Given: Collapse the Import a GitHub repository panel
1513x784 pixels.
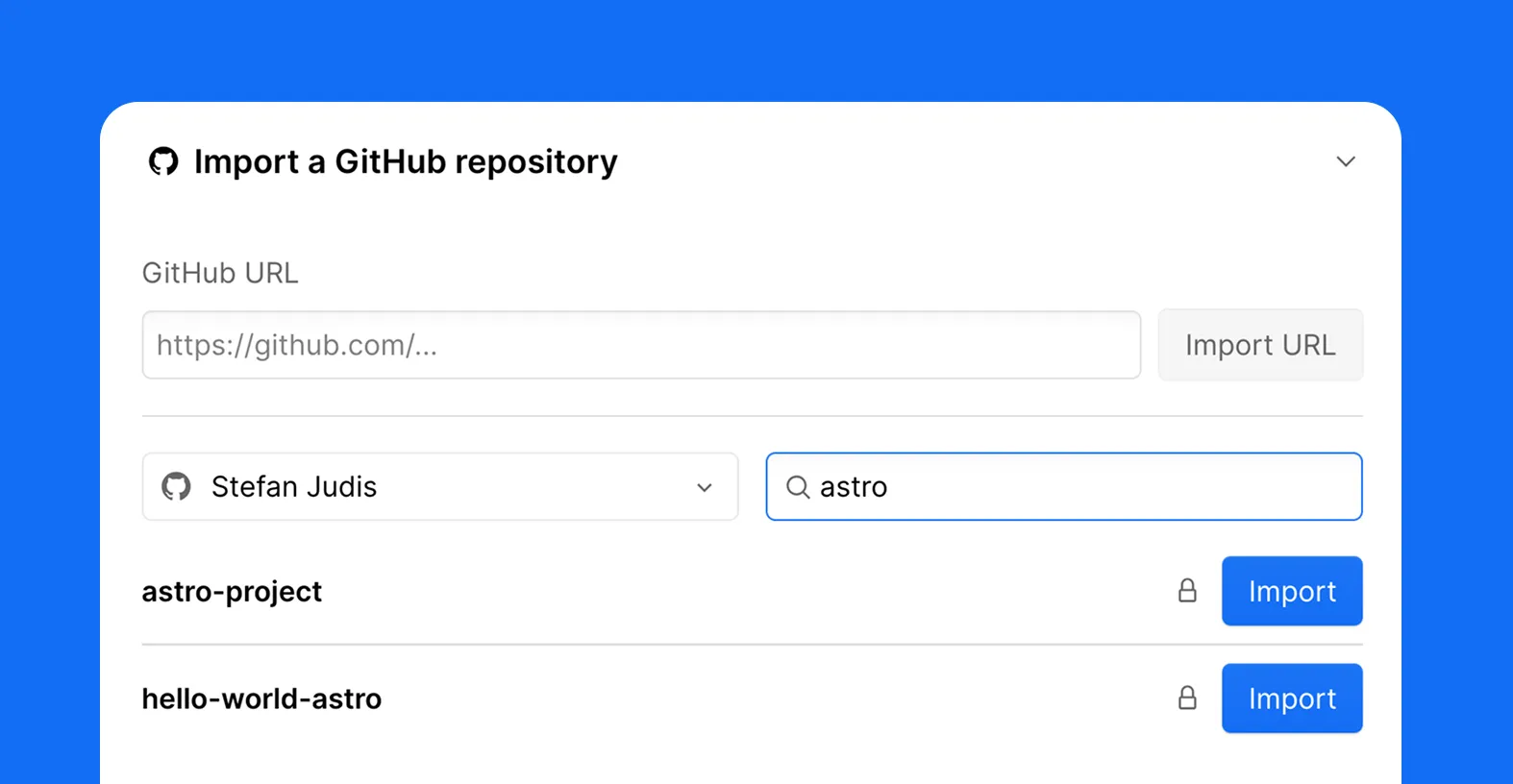Looking at the screenshot, I should pyautogui.click(x=1346, y=161).
